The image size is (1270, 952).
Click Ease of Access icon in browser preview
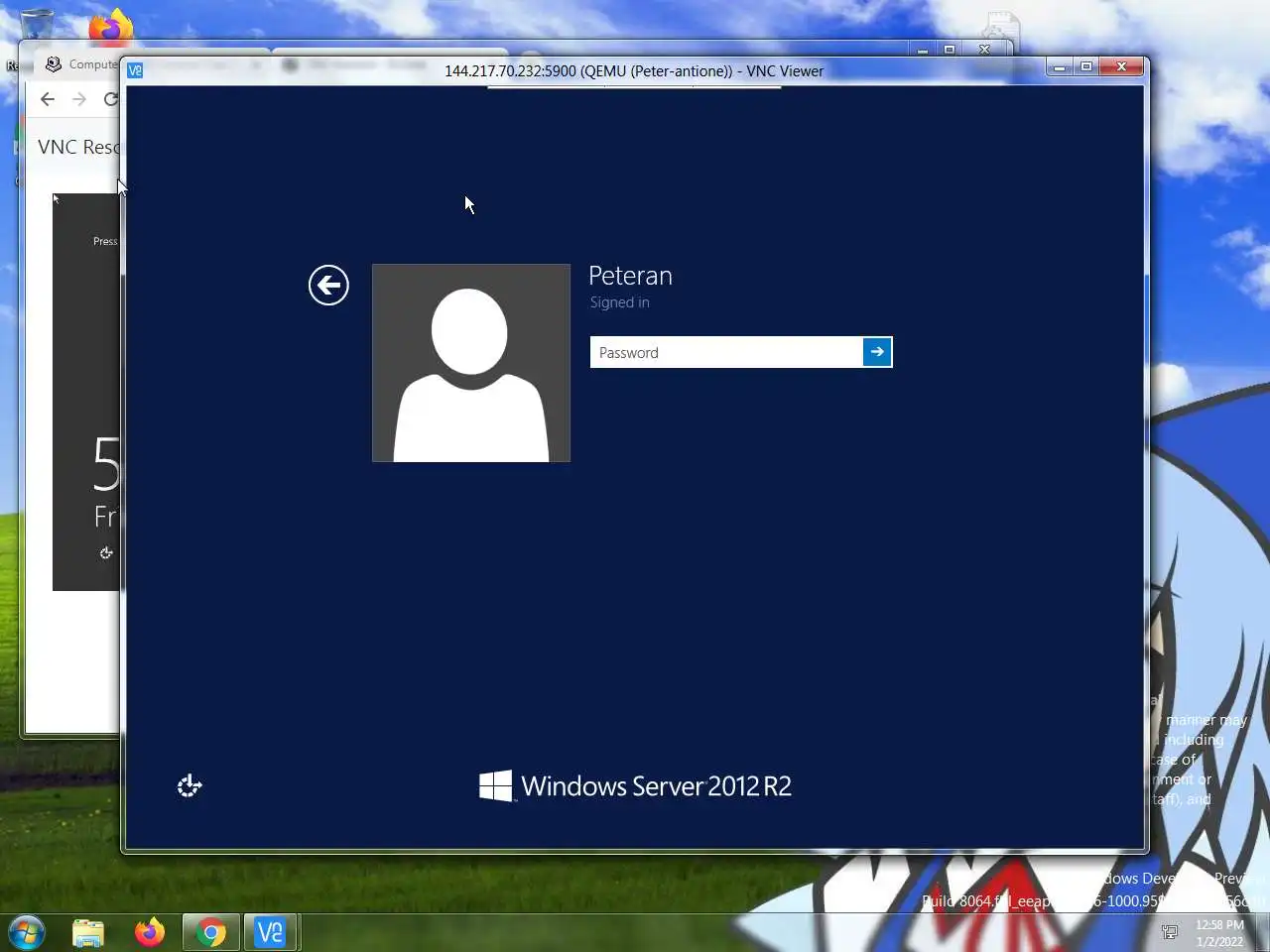(106, 553)
